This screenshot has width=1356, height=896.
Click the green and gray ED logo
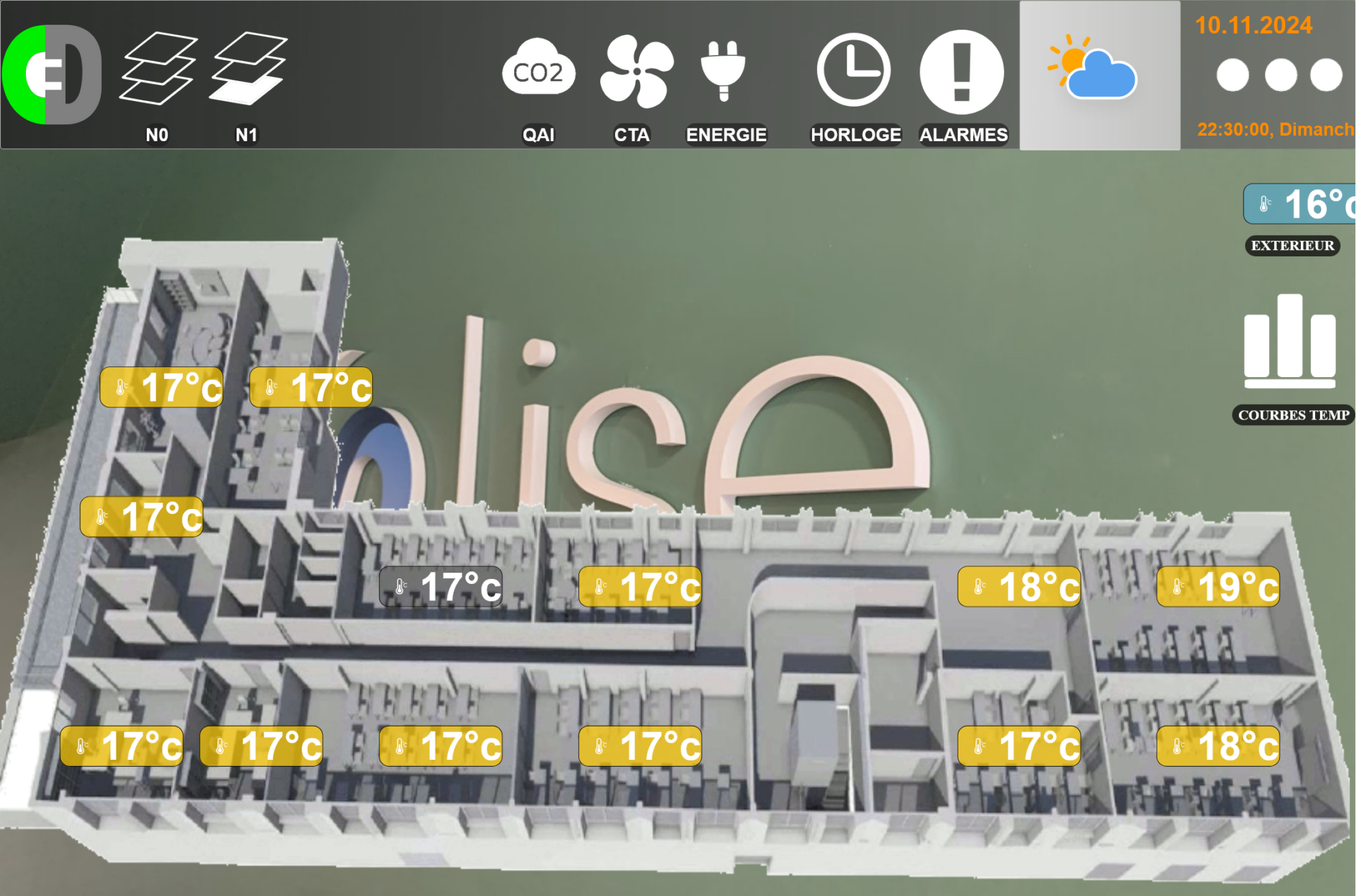(x=52, y=74)
